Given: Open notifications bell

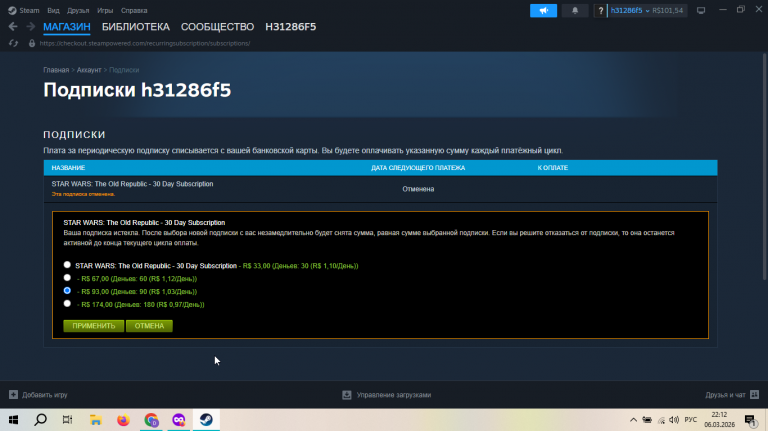Looking at the screenshot, I should [x=575, y=10].
